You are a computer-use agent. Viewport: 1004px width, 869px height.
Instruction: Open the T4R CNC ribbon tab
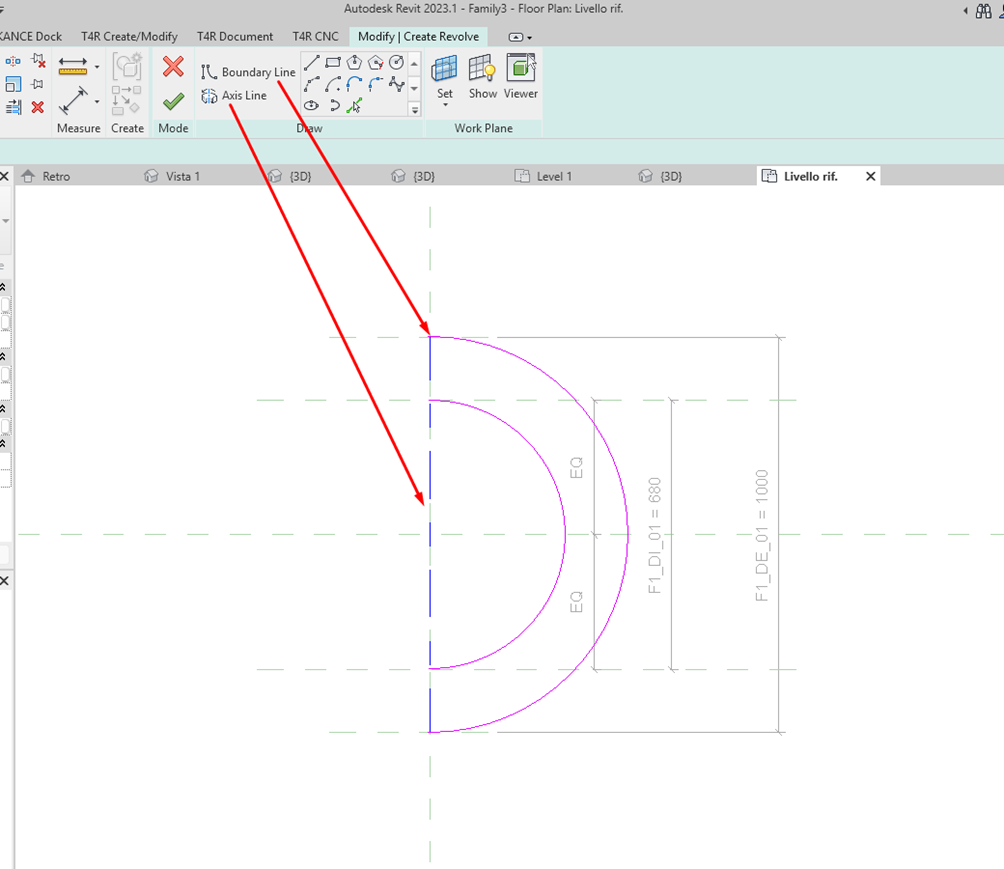(x=316, y=37)
